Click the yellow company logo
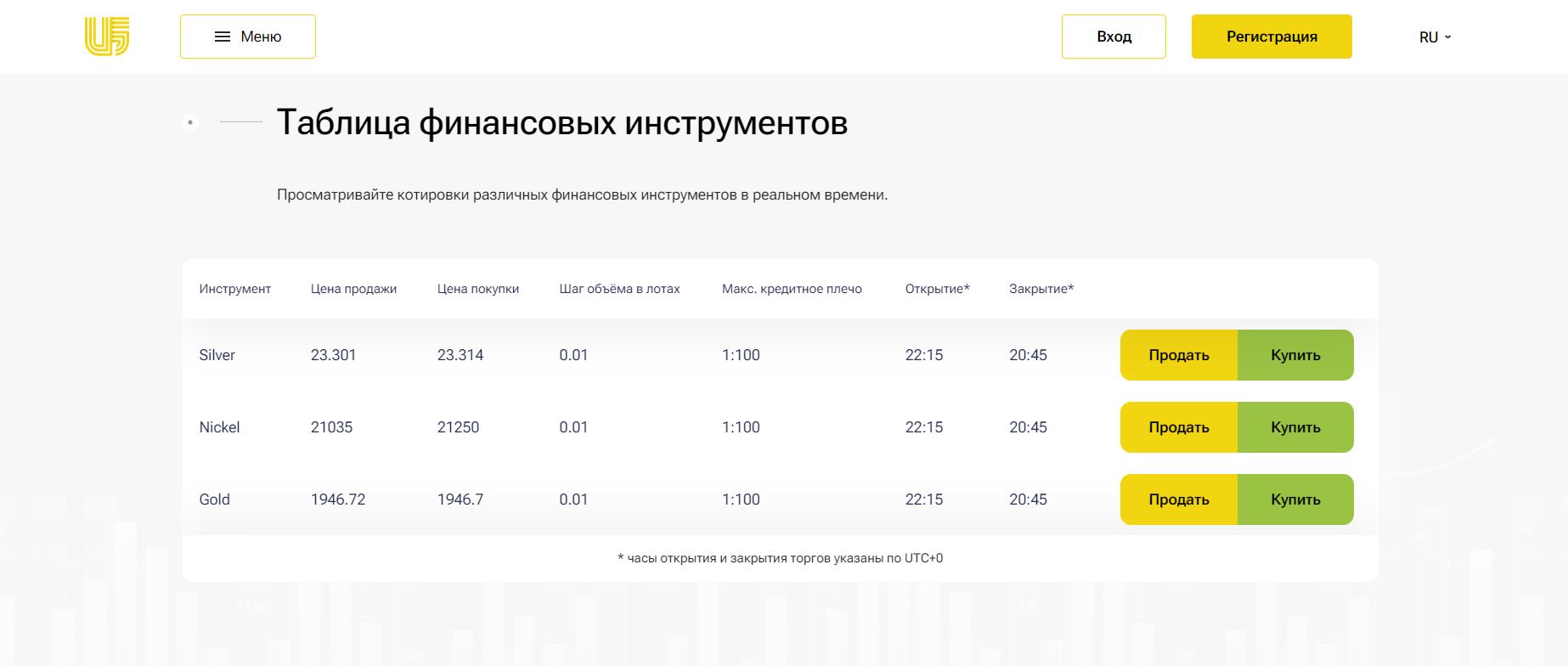 click(x=107, y=37)
